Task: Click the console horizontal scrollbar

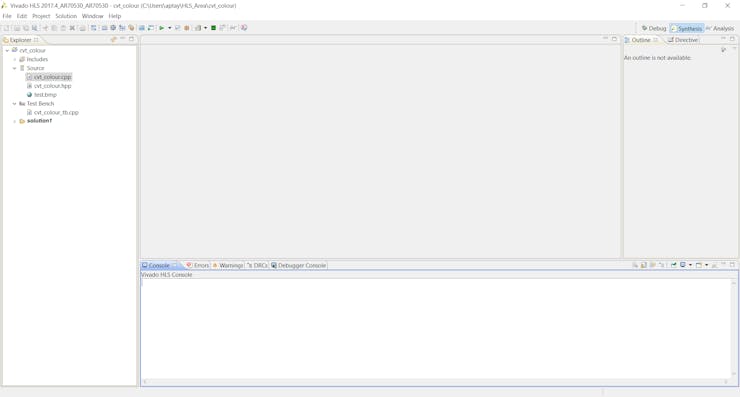Action: (x=435, y=381)
